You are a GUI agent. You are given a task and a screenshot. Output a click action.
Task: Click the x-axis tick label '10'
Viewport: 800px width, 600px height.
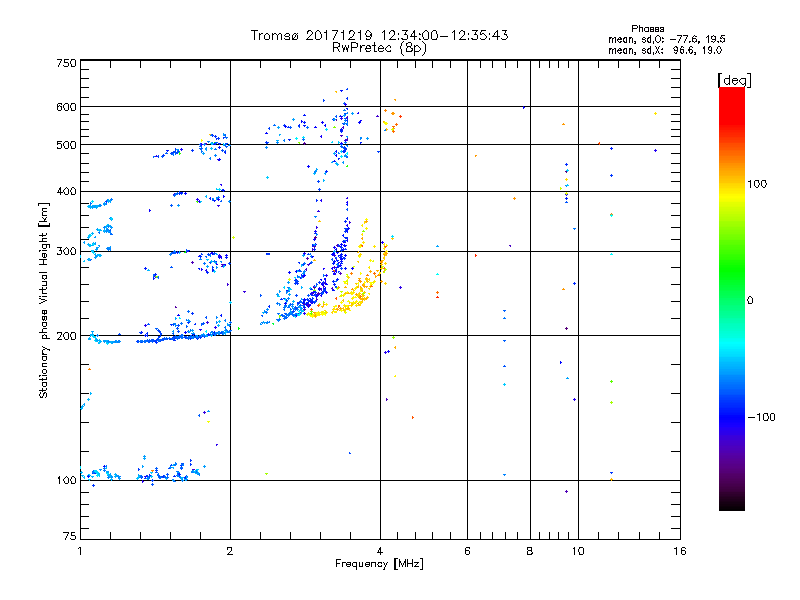pyautogui.click(x=578, y=551)
